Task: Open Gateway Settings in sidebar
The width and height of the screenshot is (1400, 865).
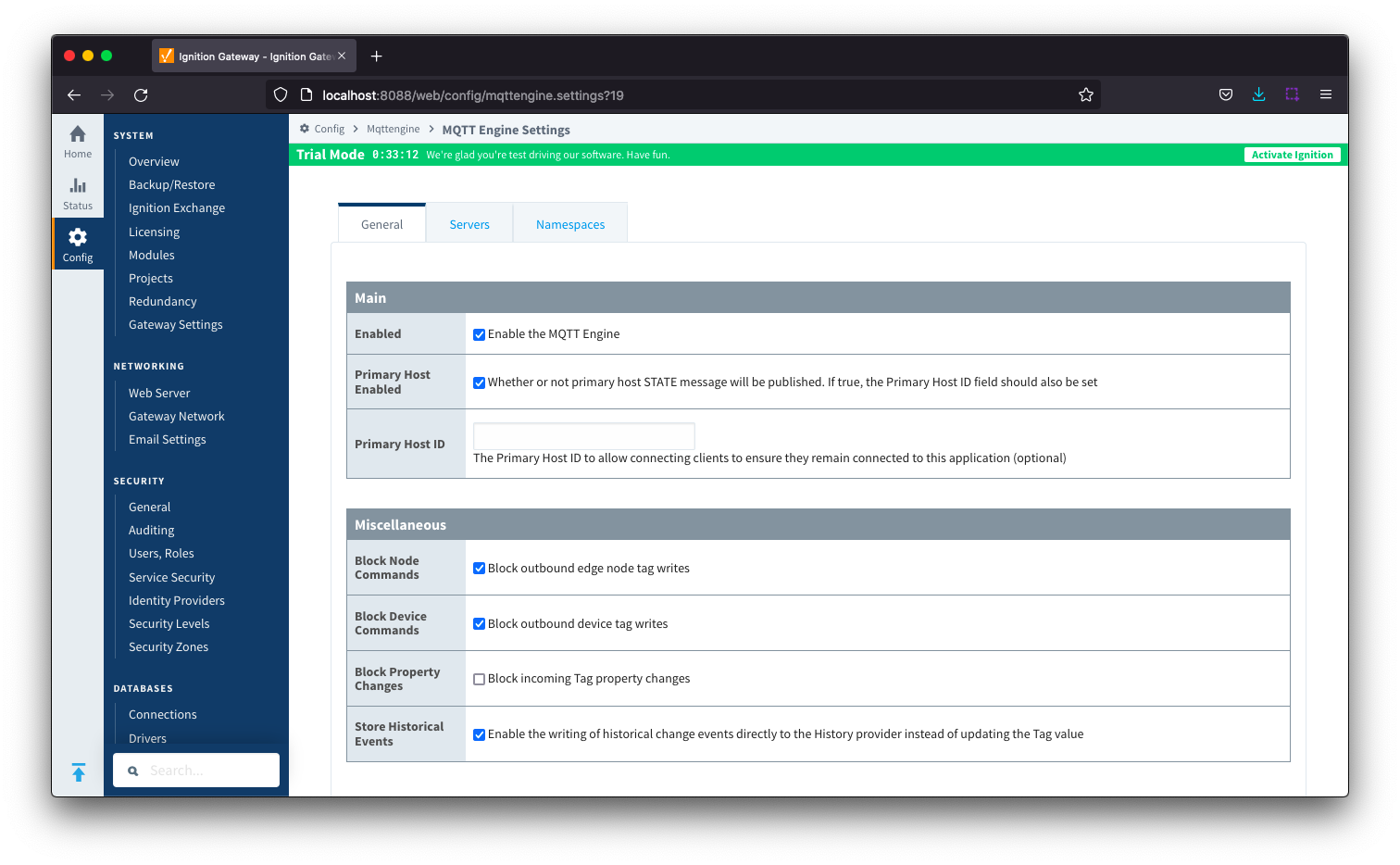Action: coord(175,324)
